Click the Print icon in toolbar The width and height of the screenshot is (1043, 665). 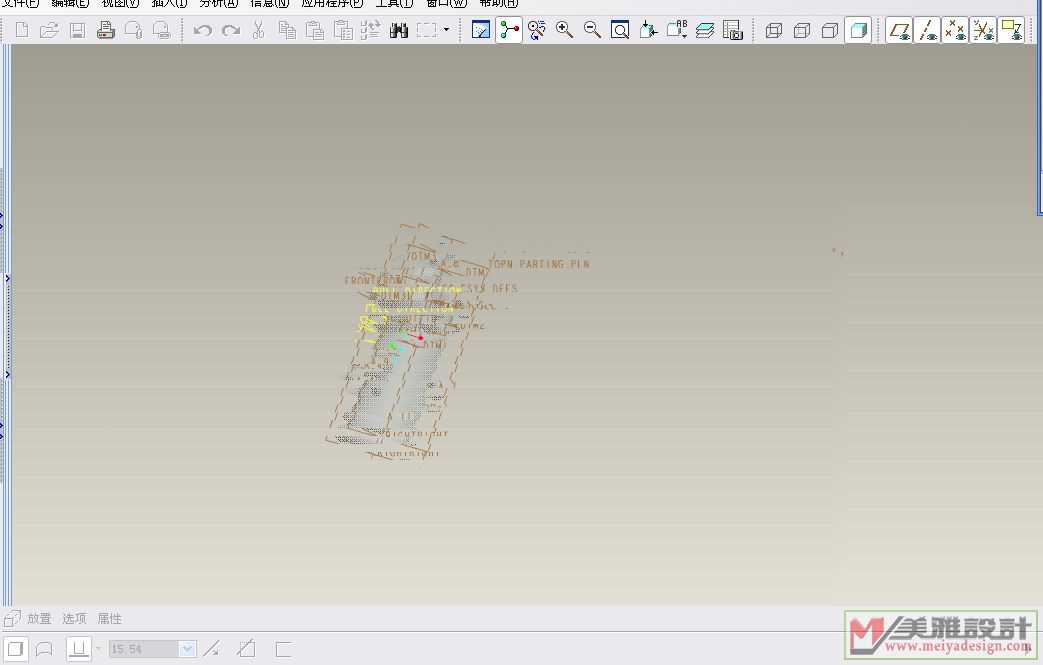(x=105, y=30)
